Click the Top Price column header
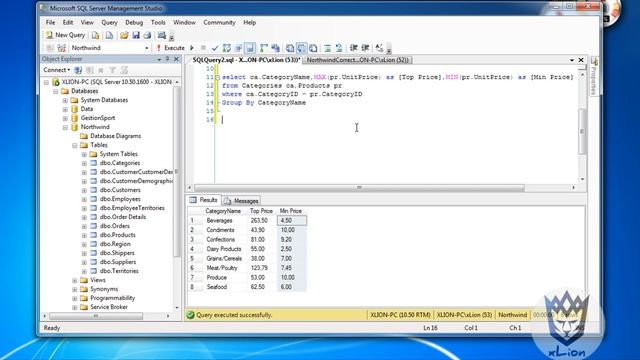 [x=261, y=211]
